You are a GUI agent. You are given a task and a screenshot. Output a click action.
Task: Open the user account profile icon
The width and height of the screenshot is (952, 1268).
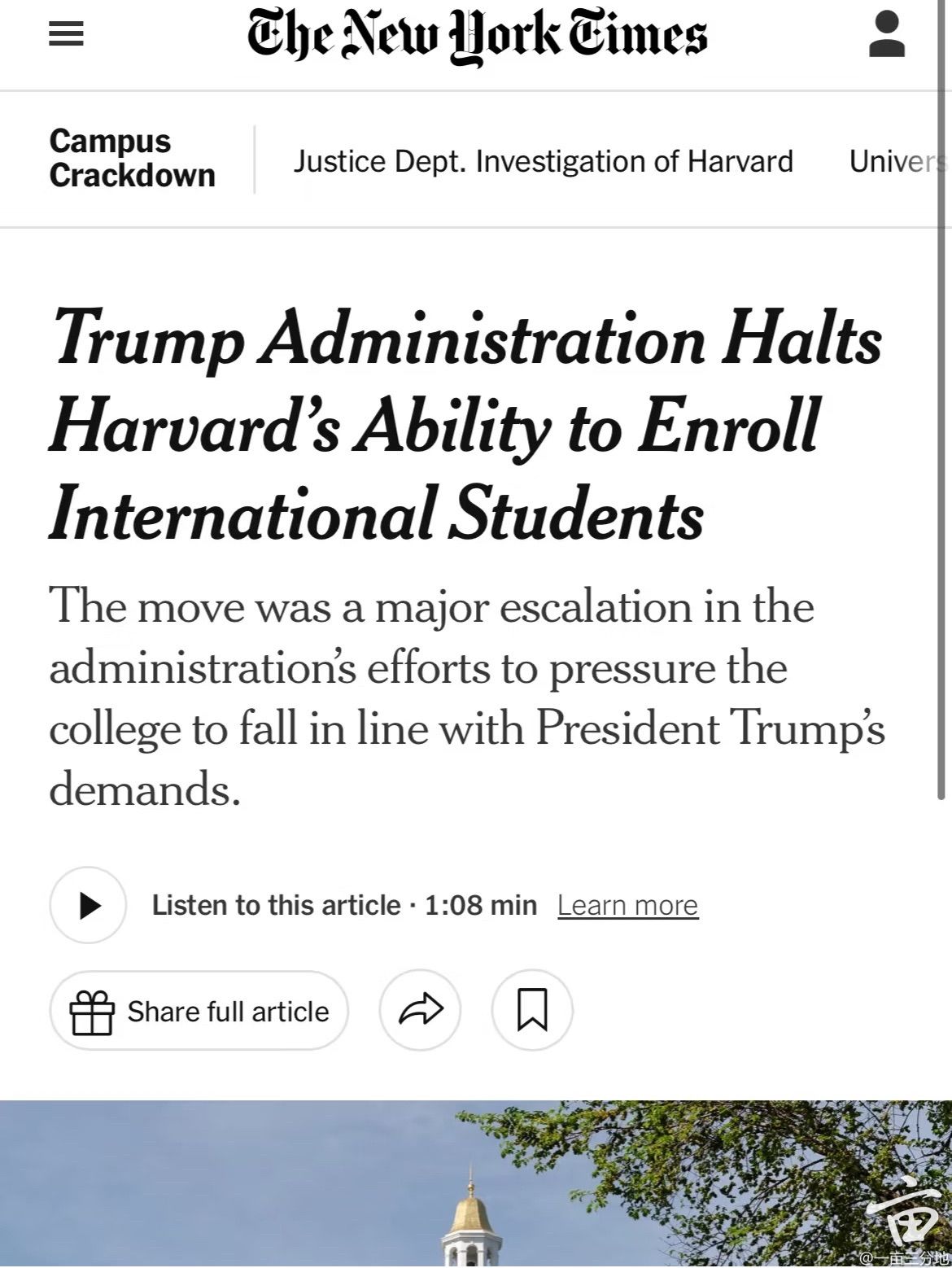pyautogui.click(x=887, y=34)
